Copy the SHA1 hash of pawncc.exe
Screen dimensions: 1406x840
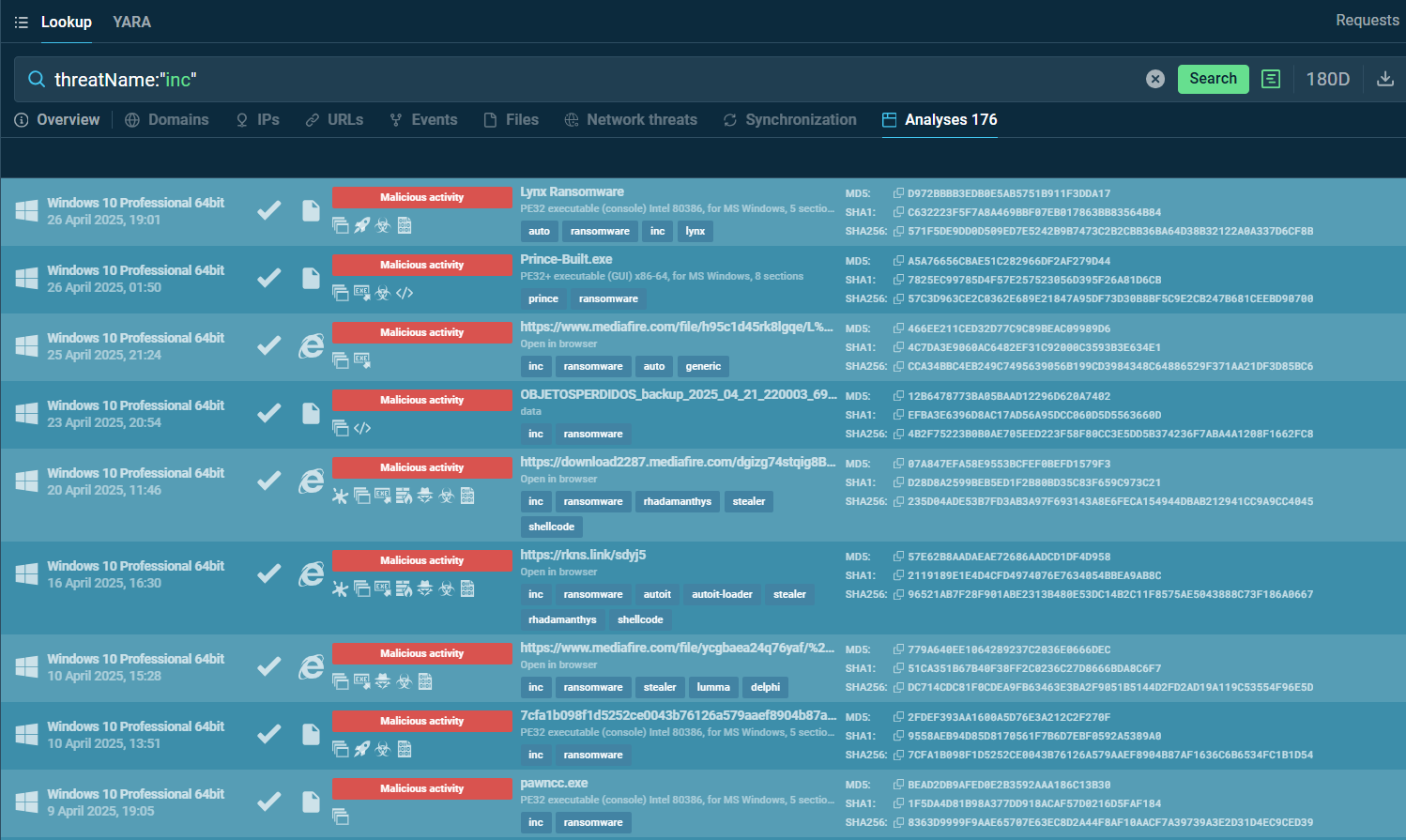tap(898, 803)
